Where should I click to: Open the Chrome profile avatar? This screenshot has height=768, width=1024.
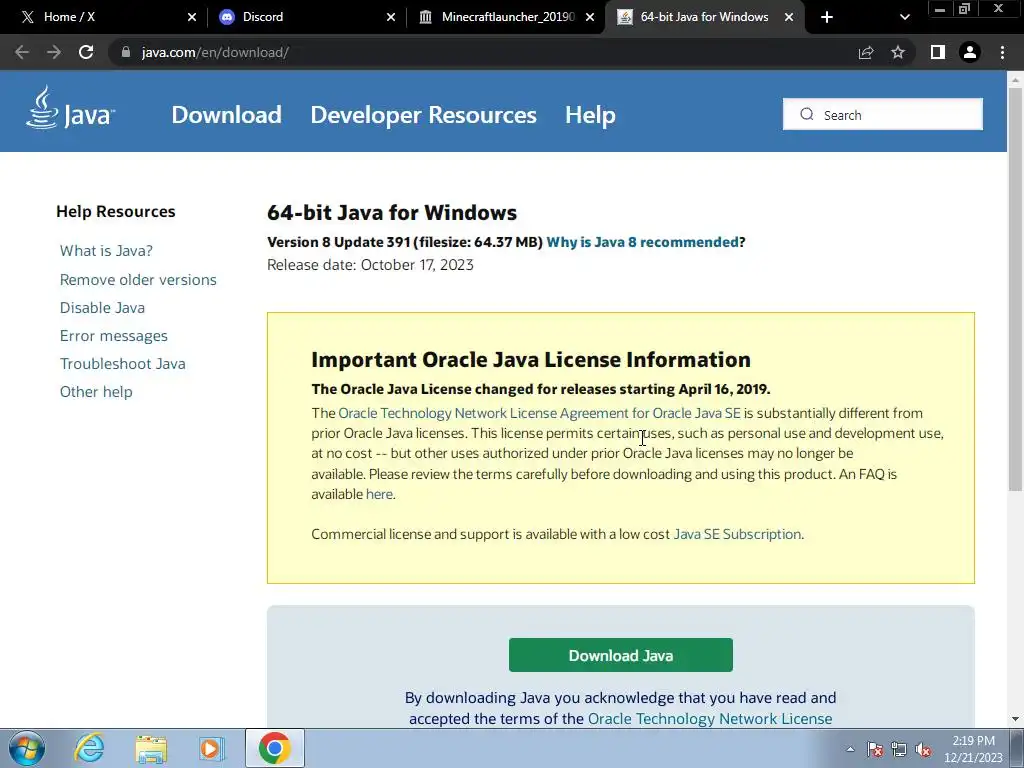click(970, 52)
